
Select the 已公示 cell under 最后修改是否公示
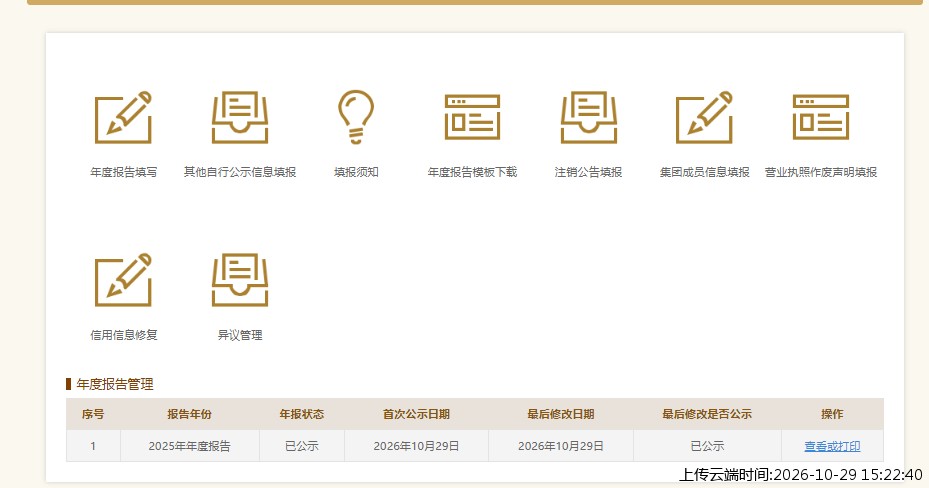[x=707, y=446]
